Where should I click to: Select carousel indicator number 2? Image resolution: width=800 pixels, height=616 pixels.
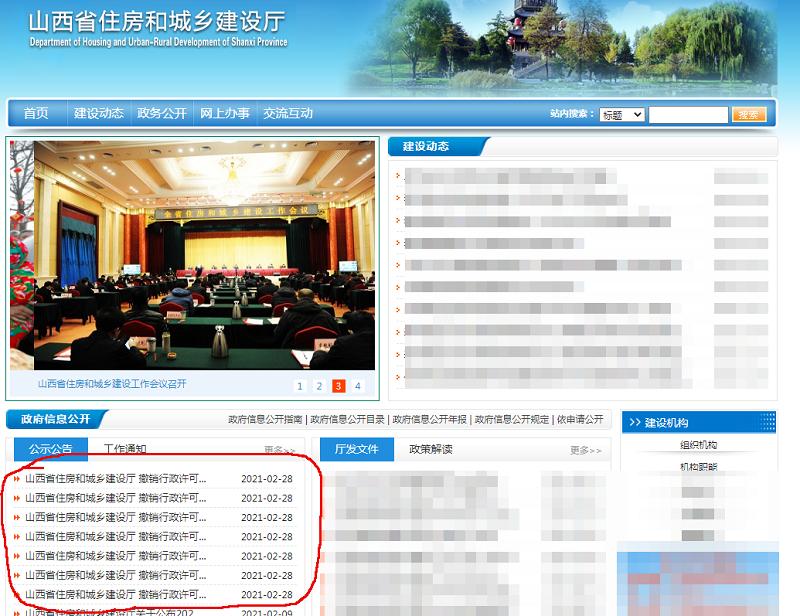point(319,385)
